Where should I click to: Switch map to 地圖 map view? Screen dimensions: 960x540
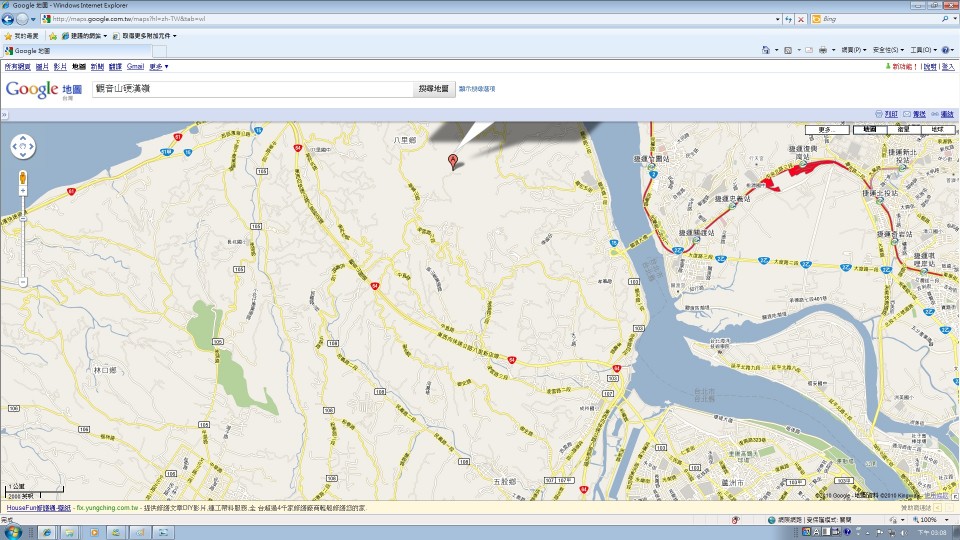coord(870,129)
